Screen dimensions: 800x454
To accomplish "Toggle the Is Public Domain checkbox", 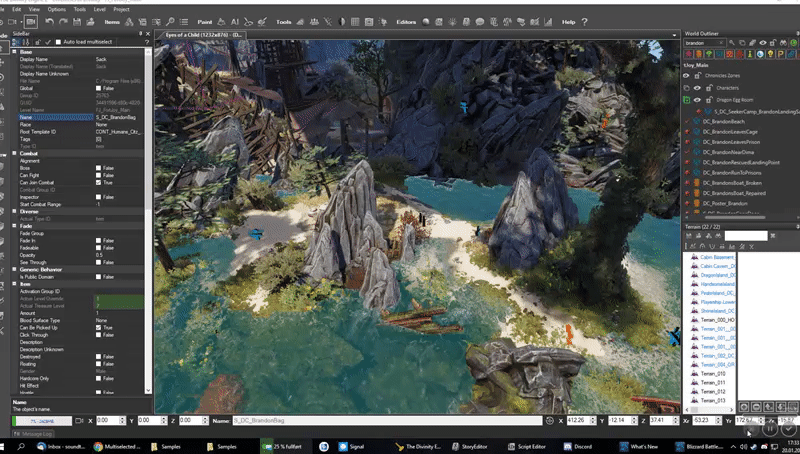I will coord(98,276).
